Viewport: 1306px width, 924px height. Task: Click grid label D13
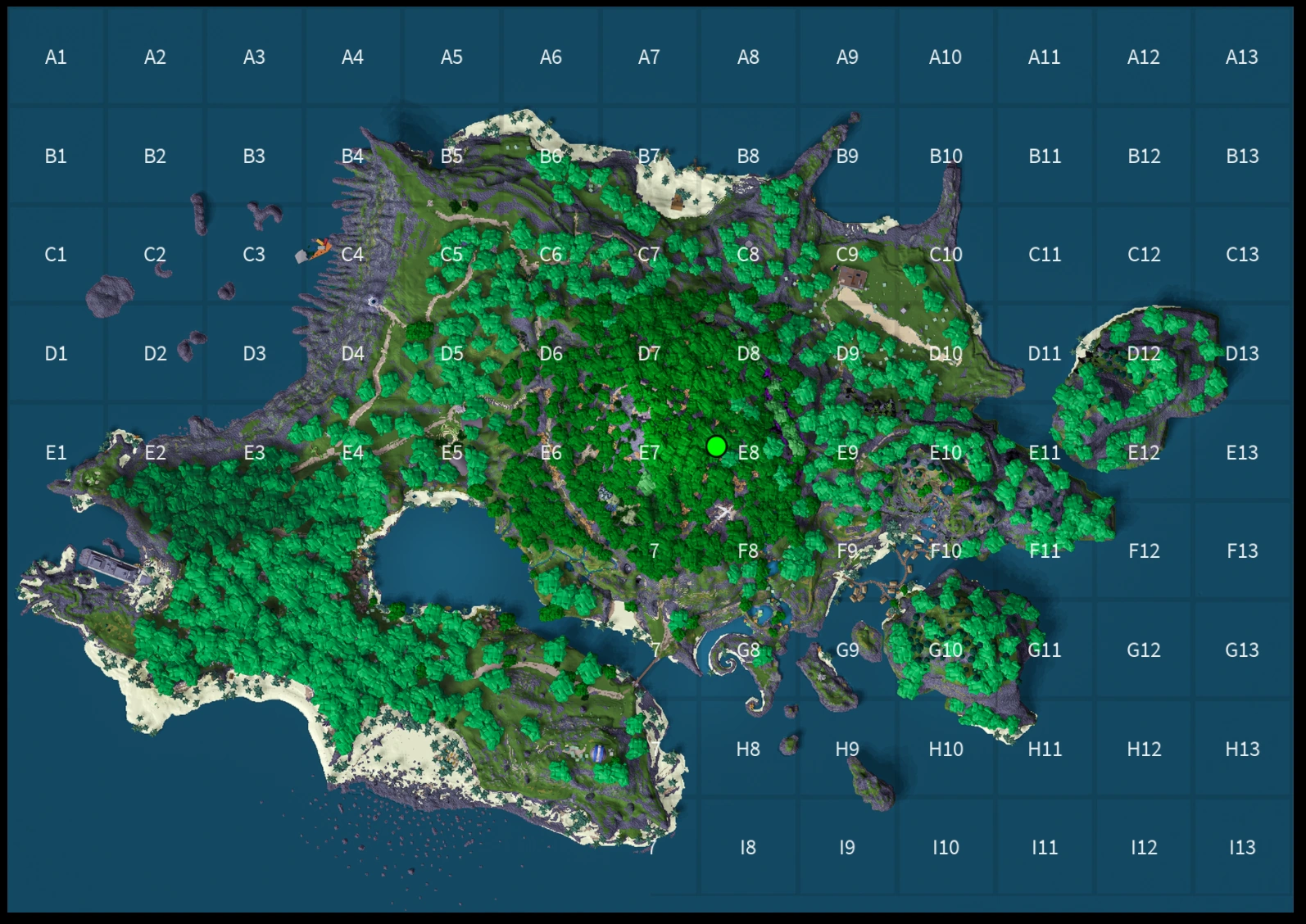pyautogui.click(x=1242, y=354)
